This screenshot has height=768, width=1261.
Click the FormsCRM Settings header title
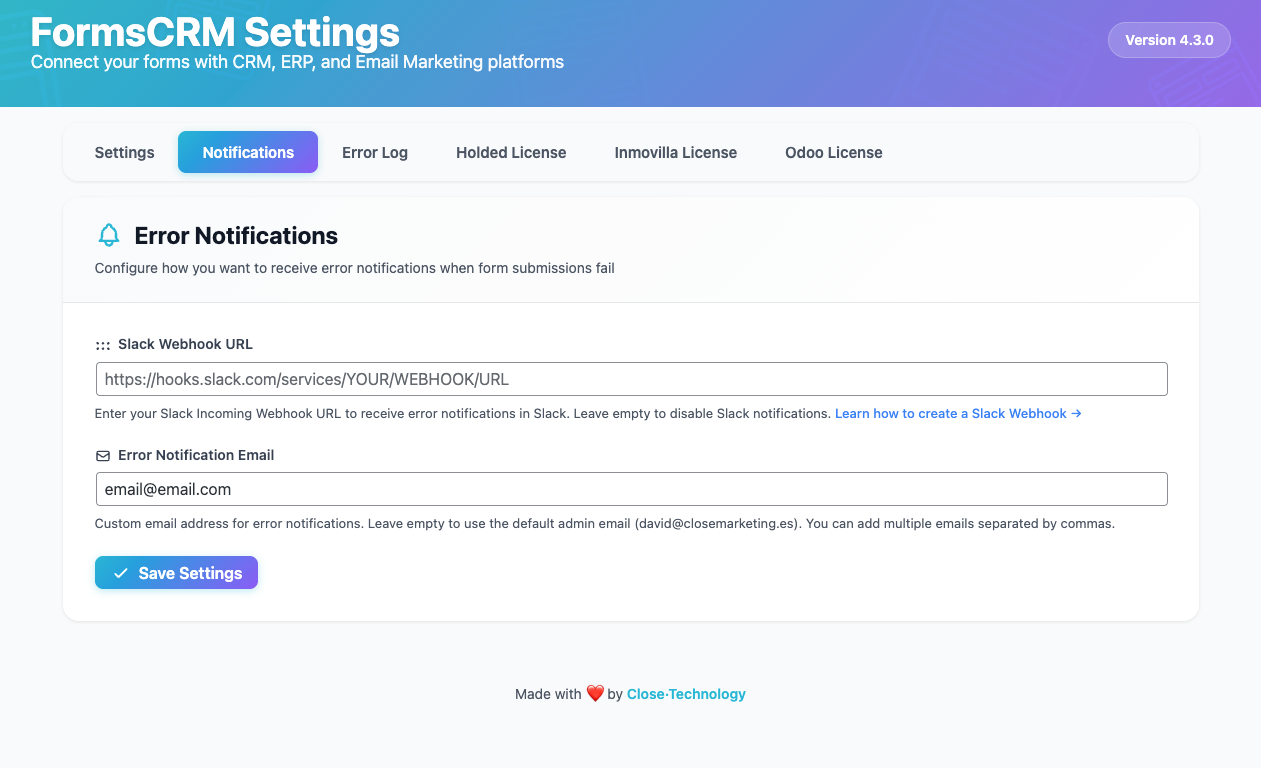(215, 32)
